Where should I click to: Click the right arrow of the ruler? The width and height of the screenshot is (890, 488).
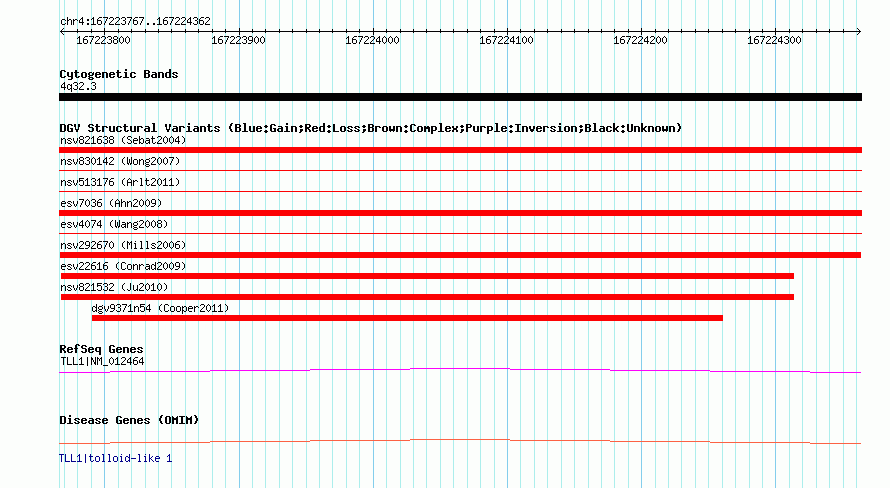point(859,31)
